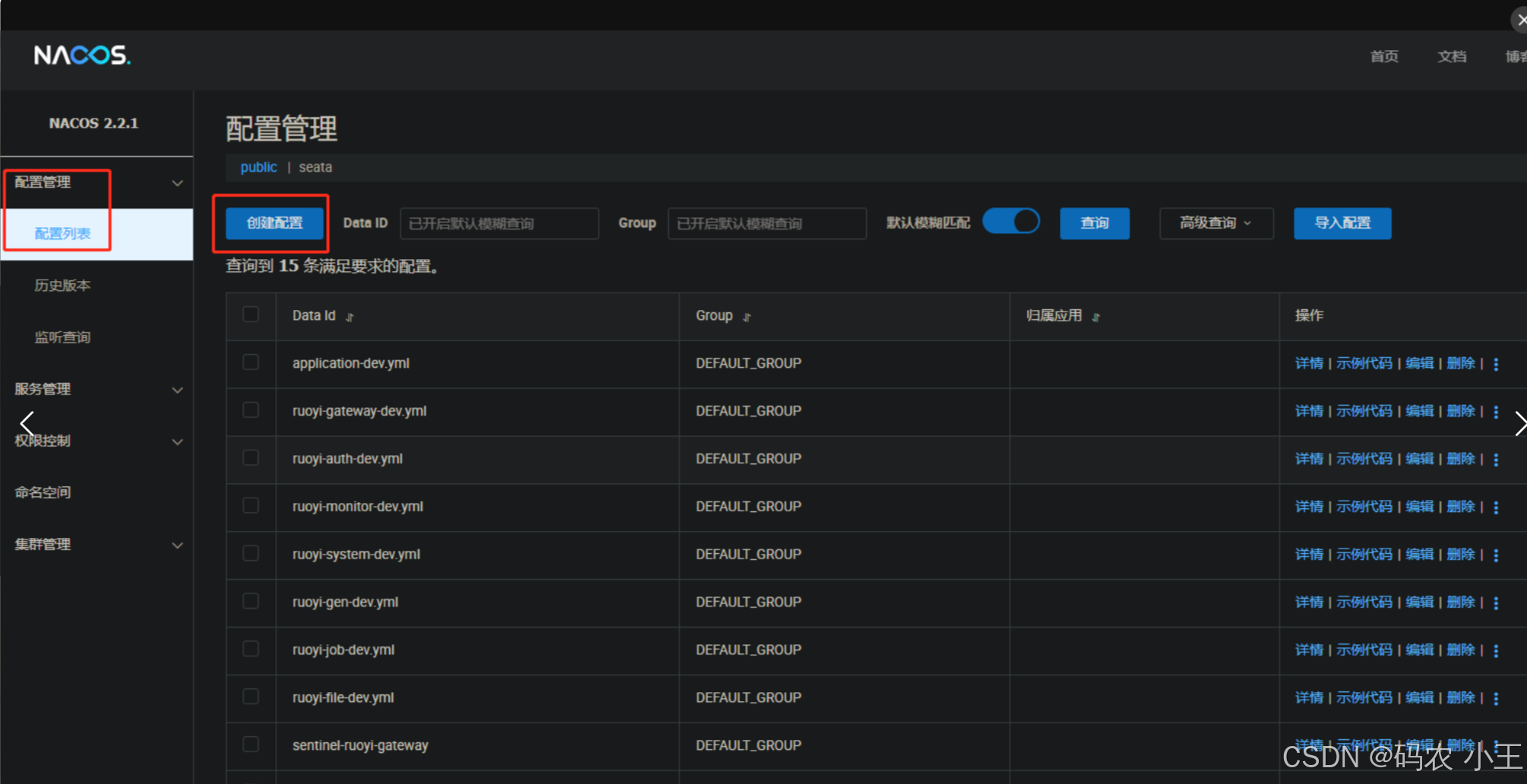Check the ruoyi-gen-dev.yml row checkbox
Image resolution: width=1527 pixels, height=784 pixels.
pos(251,602)
